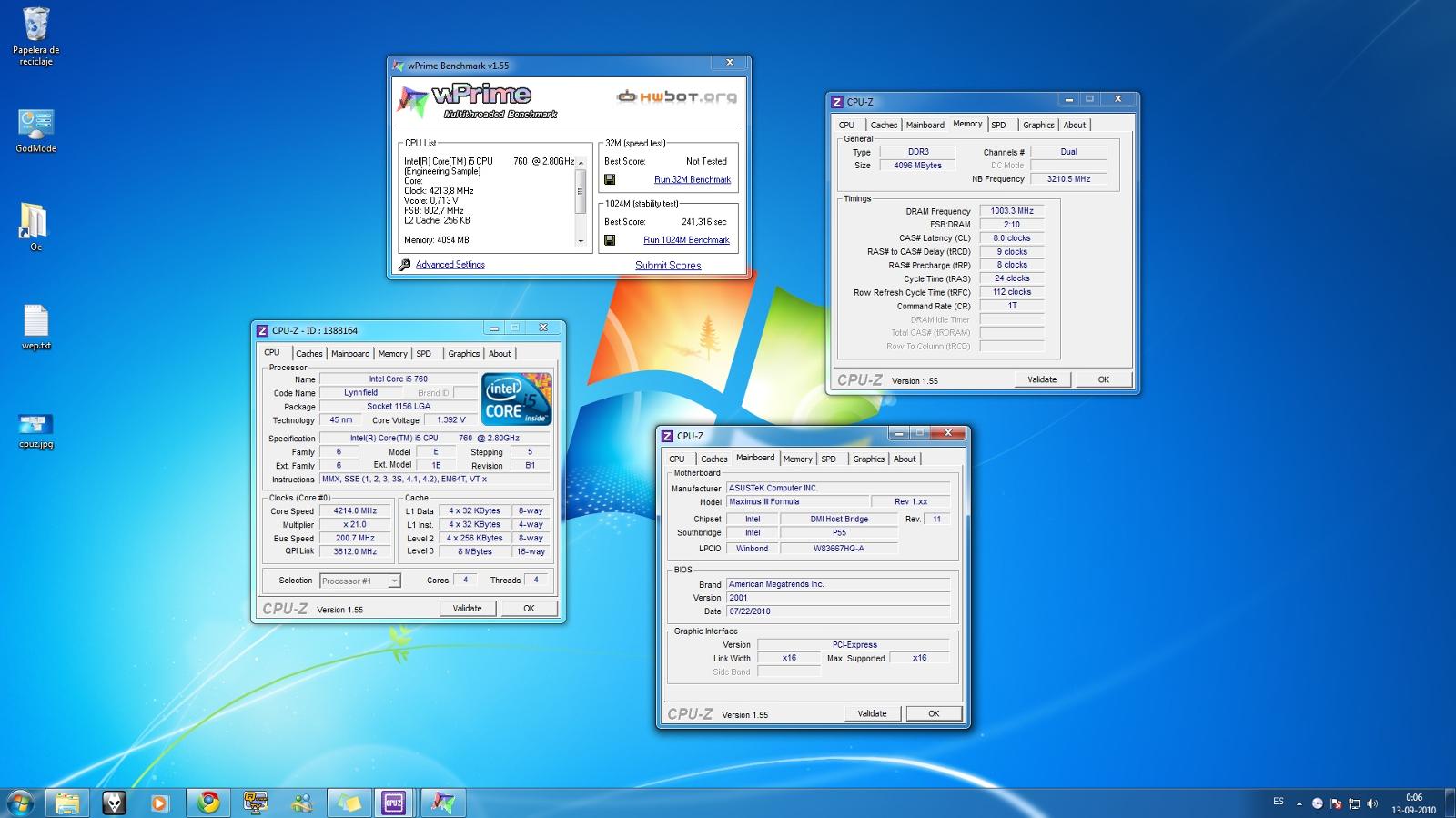Click the Windows Start orb
Viewport: 1456px width, 818px height.
click(x=20, y=803)
